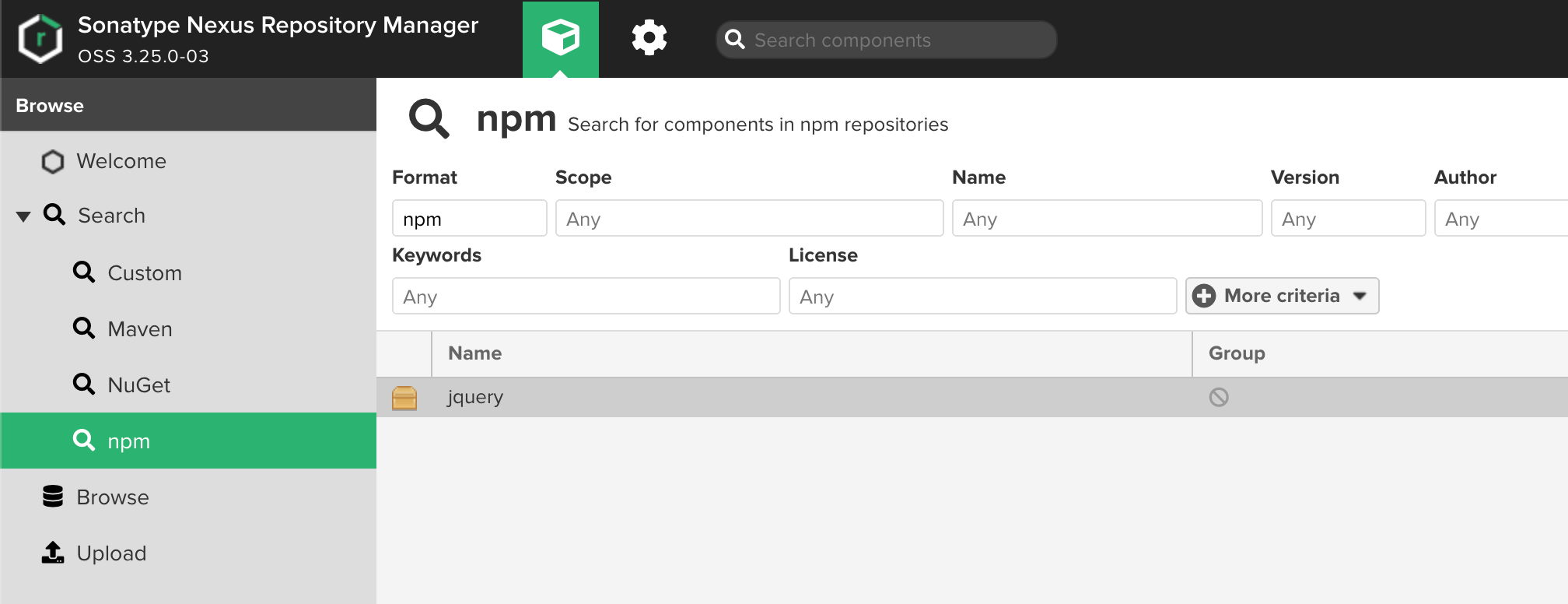This screenshot has height=604, width=1568.
Task: Select the jquery result row
Action: [x=972, y=398]
